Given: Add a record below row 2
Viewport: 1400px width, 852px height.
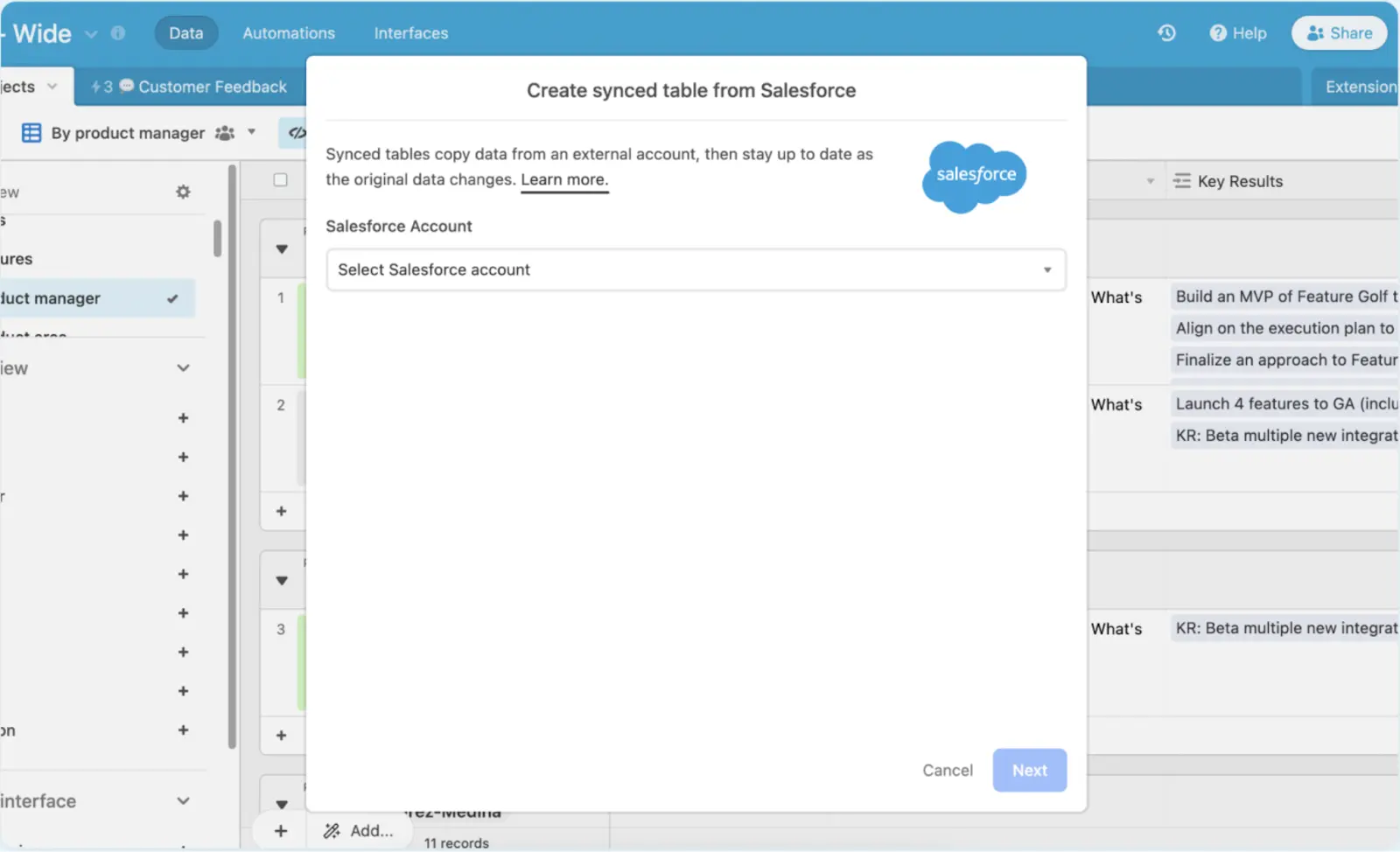Looking at the screenshot, I should [x=281, y=511].
